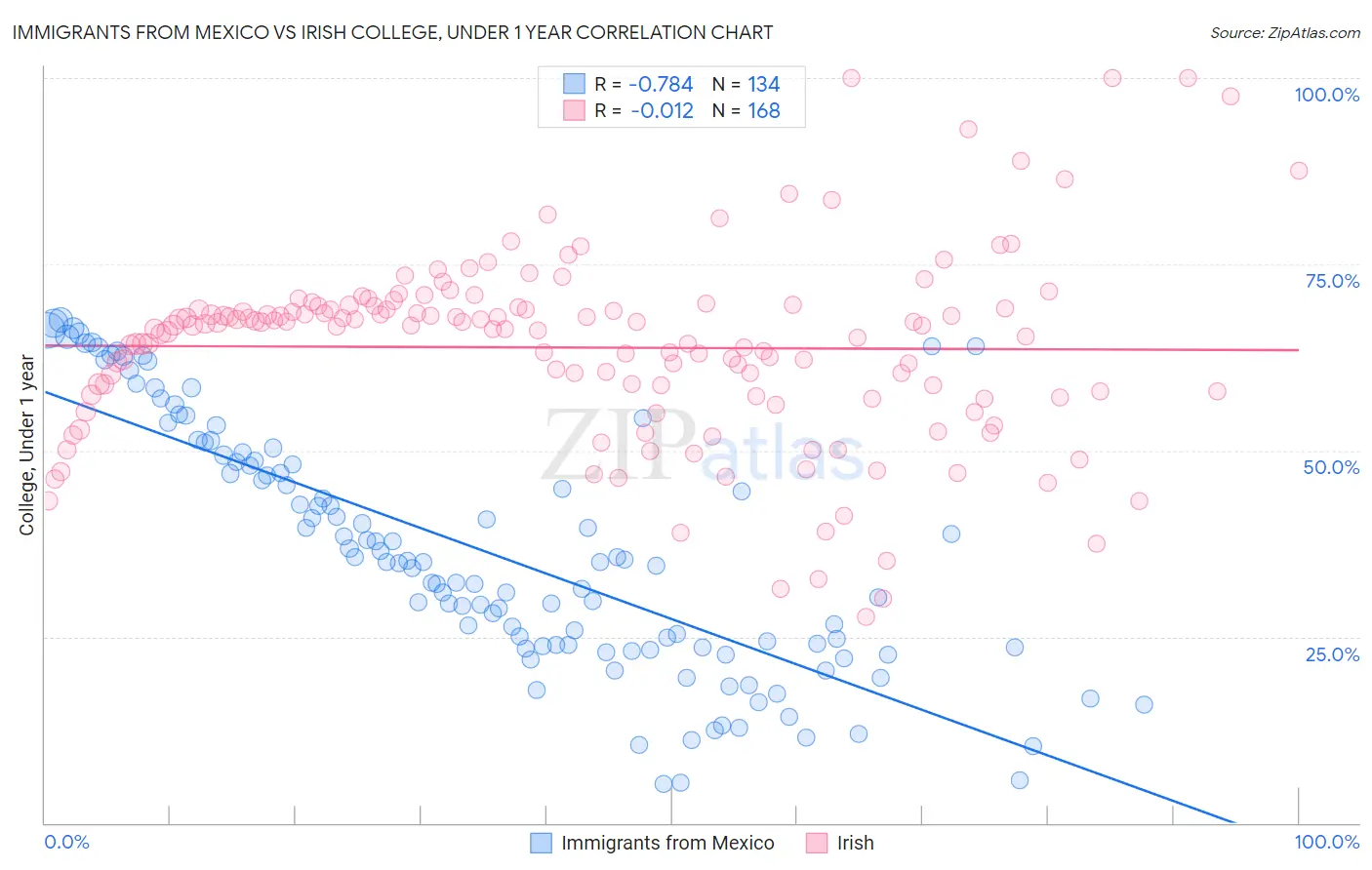Click the 100.0% x-axis label at bottom right
The height and width of the screenshot is (870, 1372).
1327,842
